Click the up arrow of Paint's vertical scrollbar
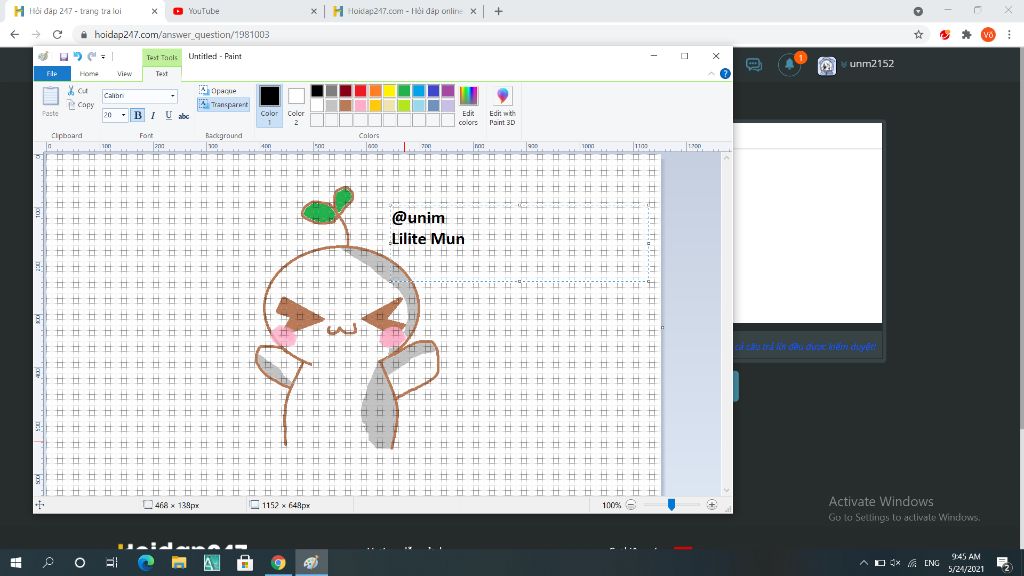 click(x=726, y=157)
